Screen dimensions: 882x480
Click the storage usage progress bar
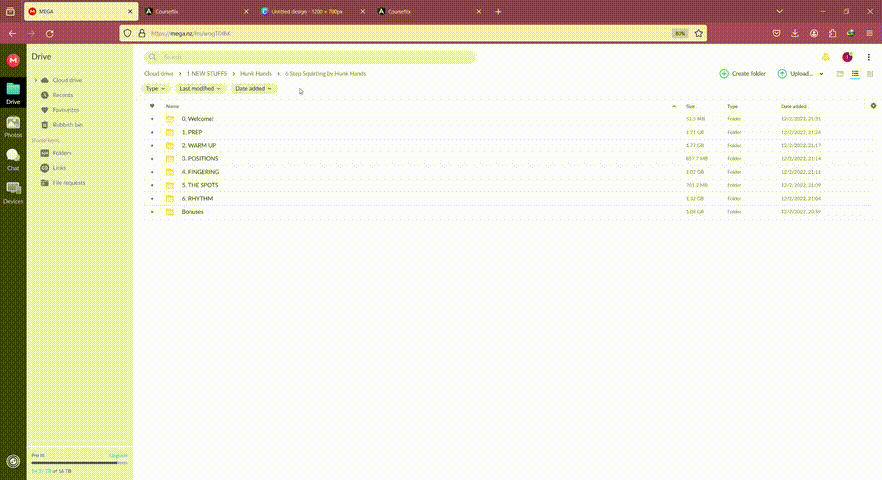pos(79,463)
